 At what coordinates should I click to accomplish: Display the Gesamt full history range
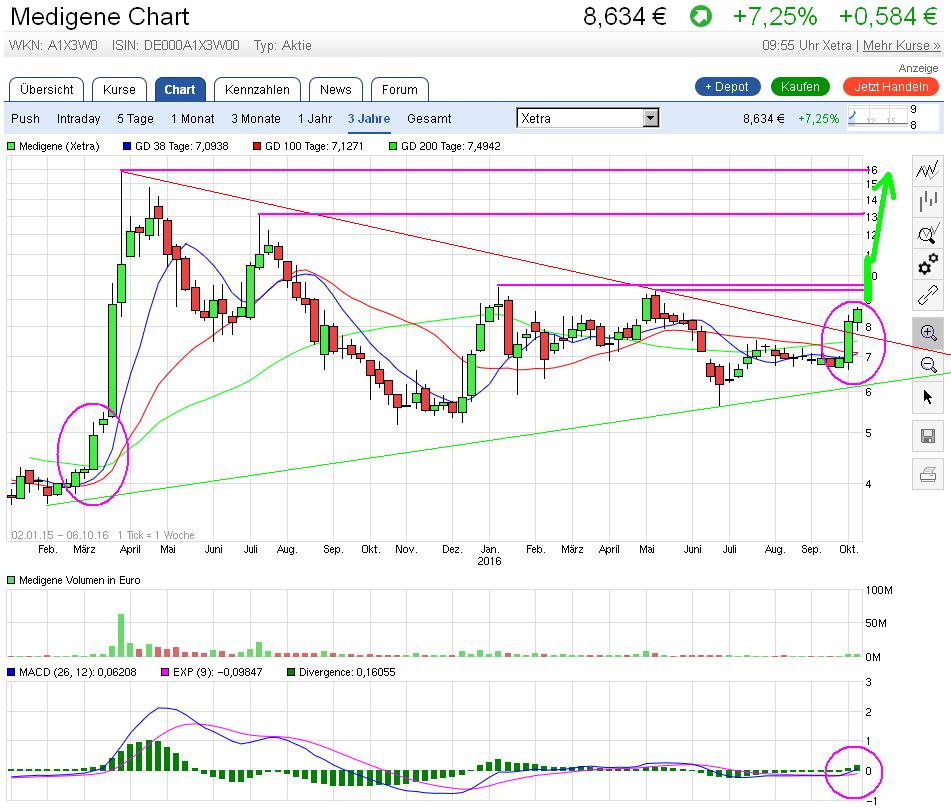(429, 119)
